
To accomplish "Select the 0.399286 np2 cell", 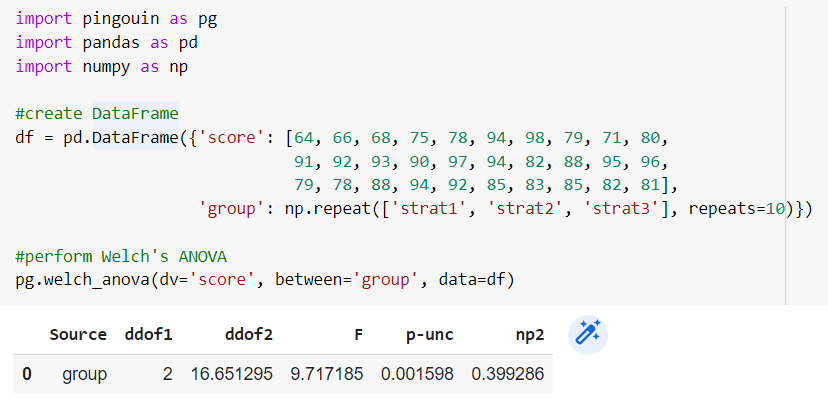I will click(507, 374).
